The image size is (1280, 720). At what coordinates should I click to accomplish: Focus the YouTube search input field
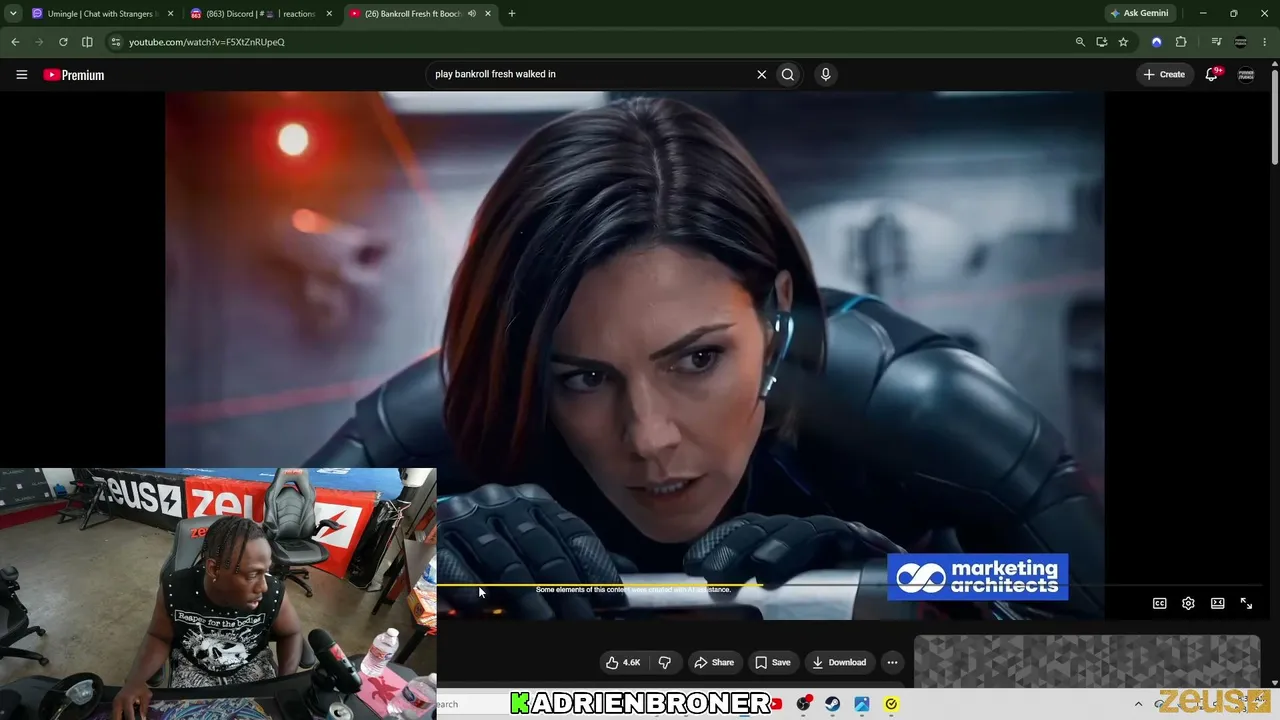590,74
